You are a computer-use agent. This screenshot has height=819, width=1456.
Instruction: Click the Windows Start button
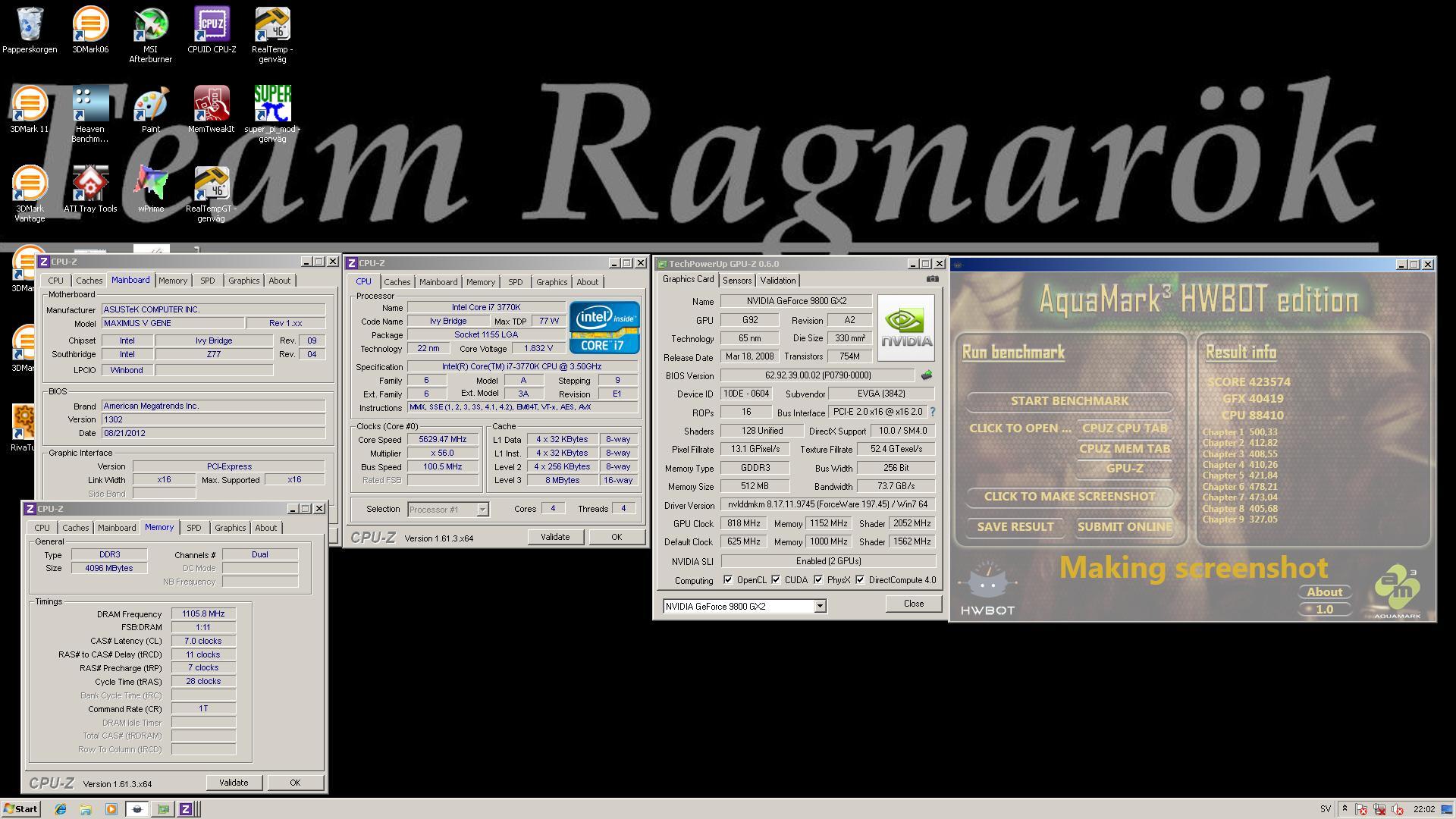(x=20, y=809)
